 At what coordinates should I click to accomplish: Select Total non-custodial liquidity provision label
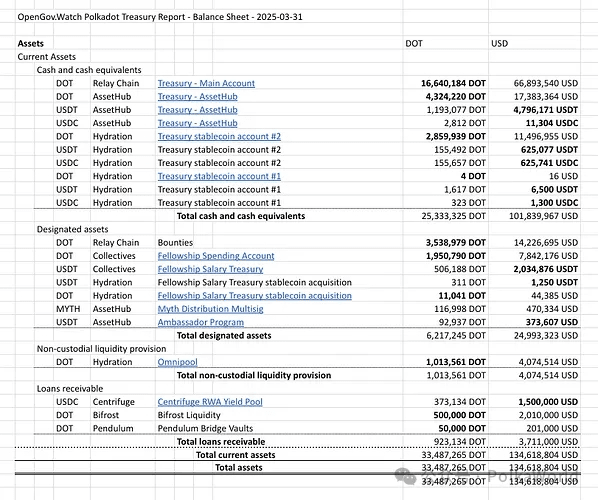[254, 375]
